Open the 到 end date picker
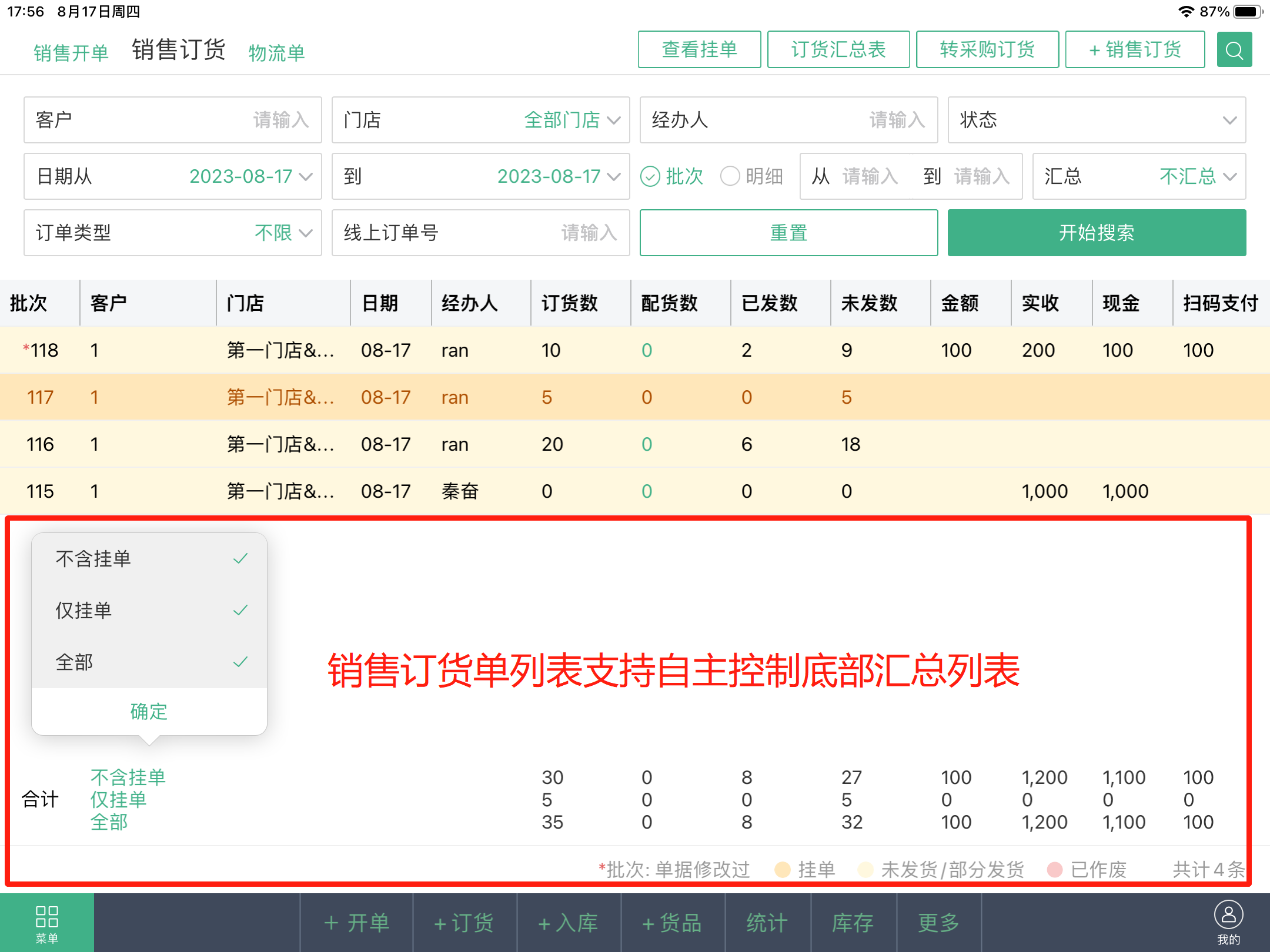1270x952 pixels. (x=480, y=176)
